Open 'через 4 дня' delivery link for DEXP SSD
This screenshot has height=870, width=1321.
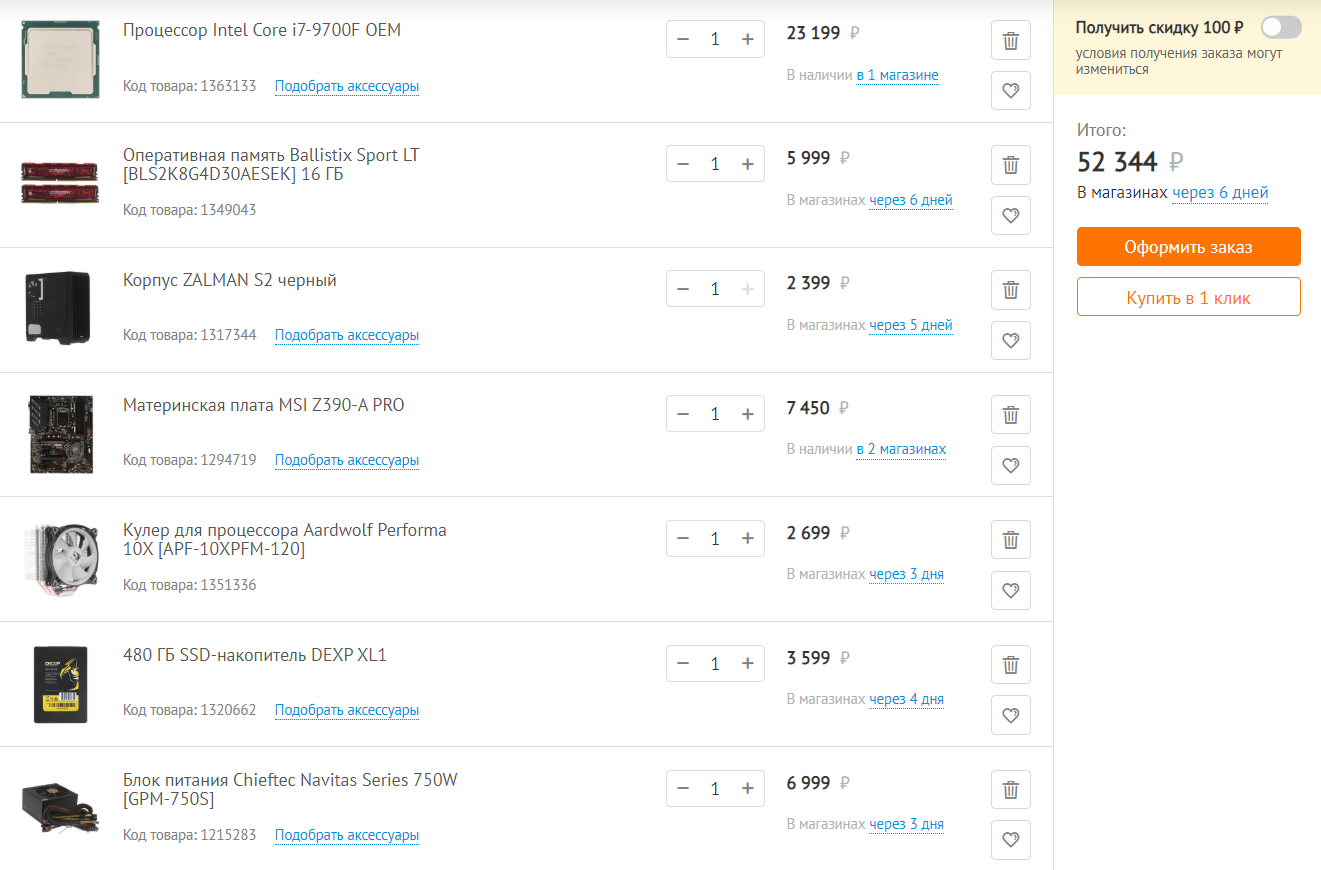pos(906,699)
